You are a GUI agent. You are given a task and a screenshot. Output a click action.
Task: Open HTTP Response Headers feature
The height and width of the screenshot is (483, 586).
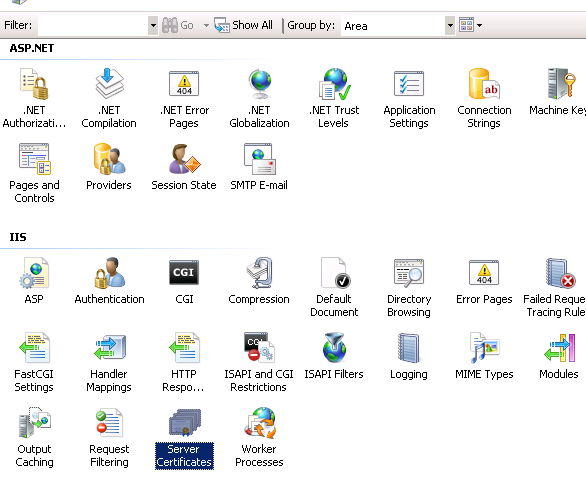(184, 362)
